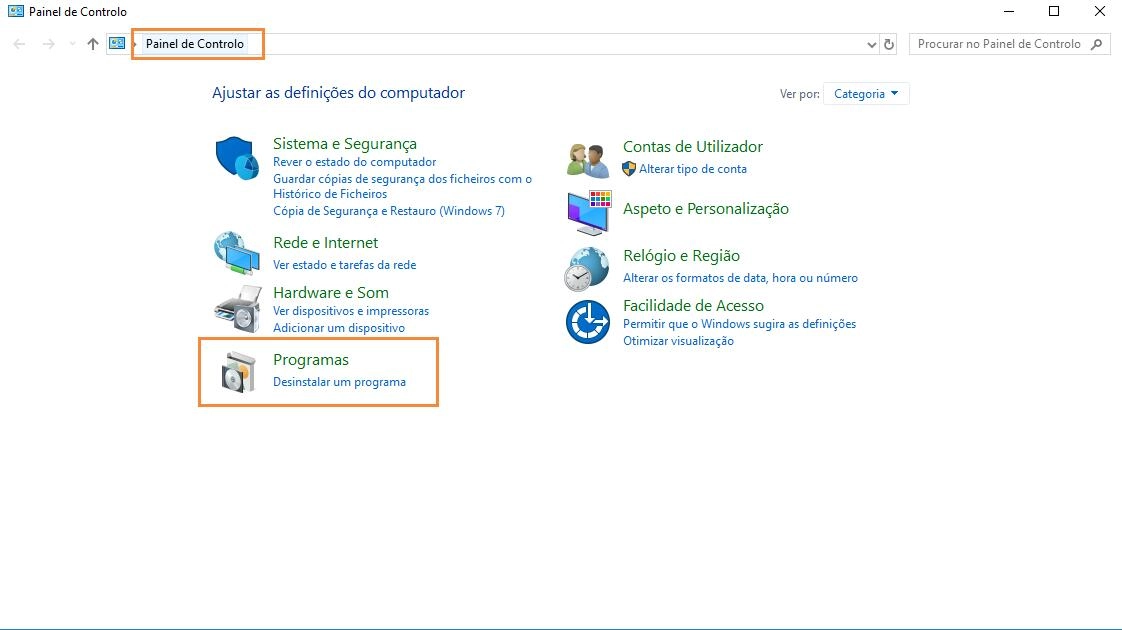Expand the recent locations arrow
The image size is (1122, 630).
tap(72, 44)
